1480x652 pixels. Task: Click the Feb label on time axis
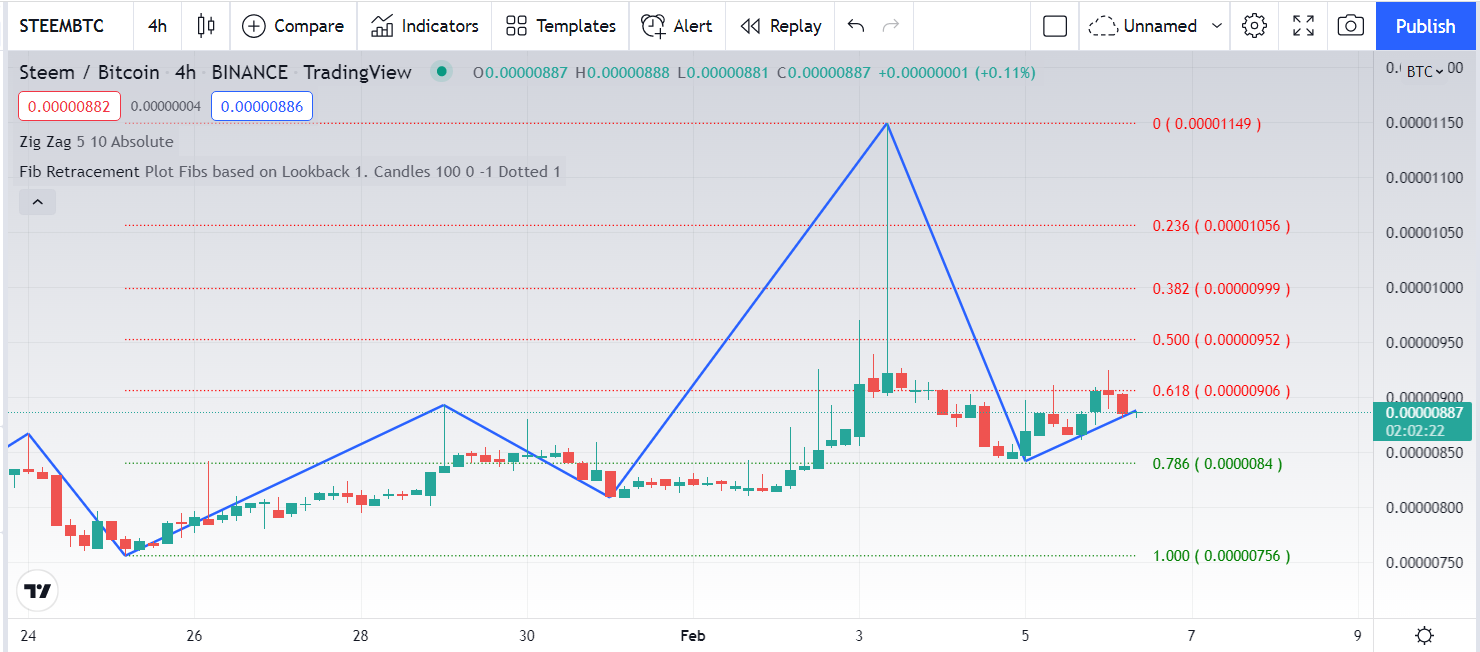693,635
